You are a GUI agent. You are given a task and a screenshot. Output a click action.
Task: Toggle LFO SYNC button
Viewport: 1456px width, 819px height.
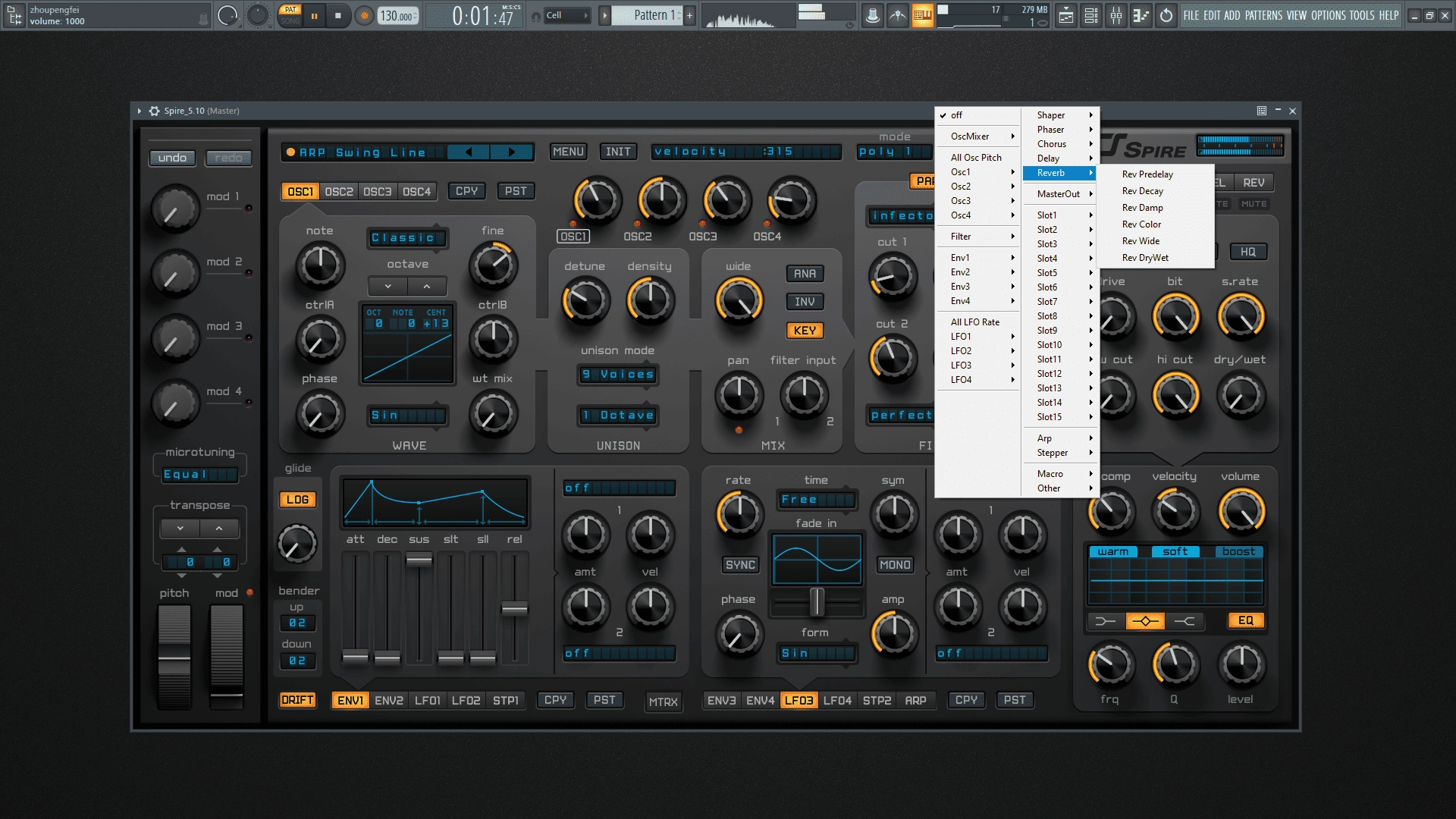(739, 565)
